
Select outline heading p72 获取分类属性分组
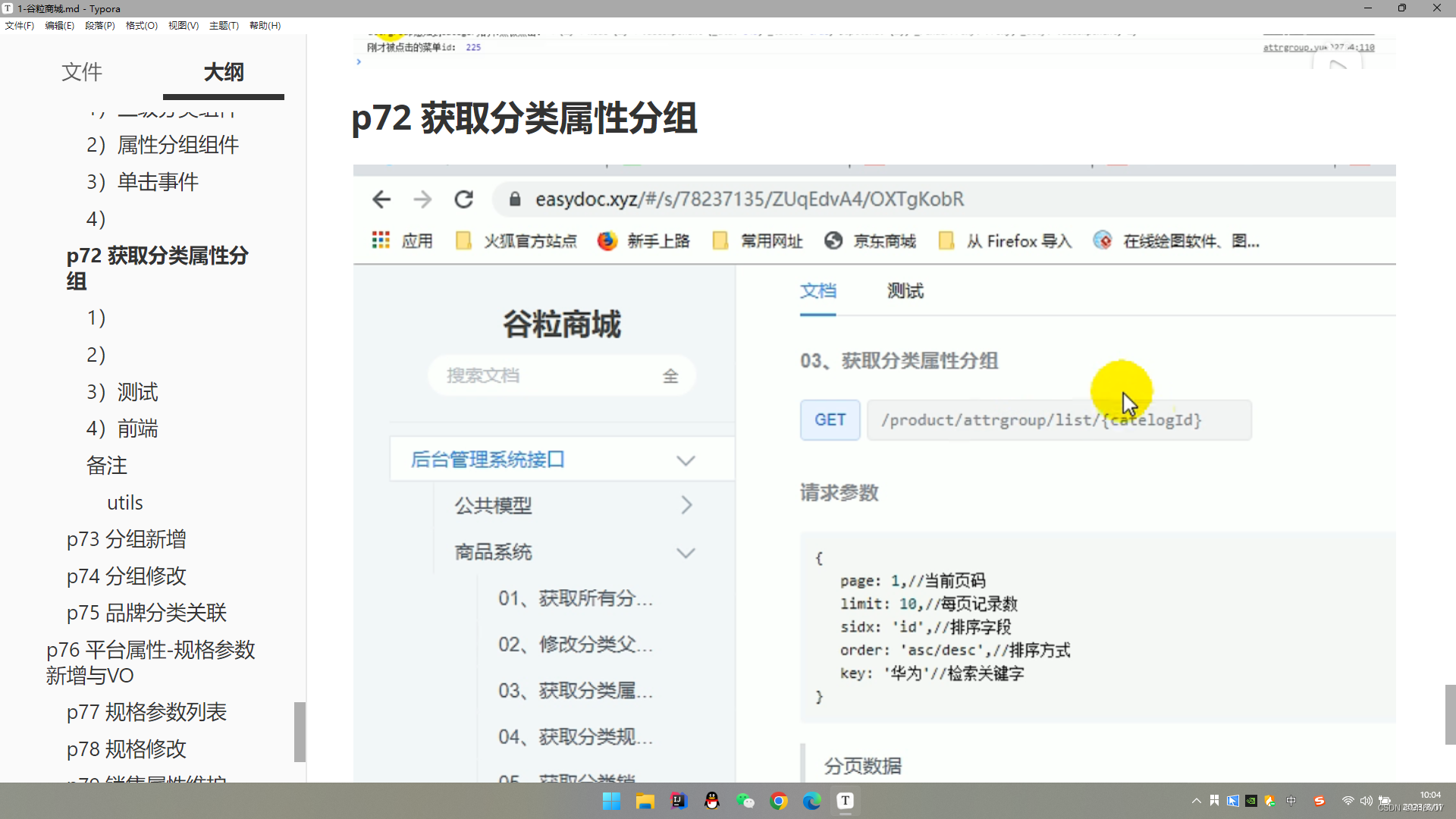point(157,268)
